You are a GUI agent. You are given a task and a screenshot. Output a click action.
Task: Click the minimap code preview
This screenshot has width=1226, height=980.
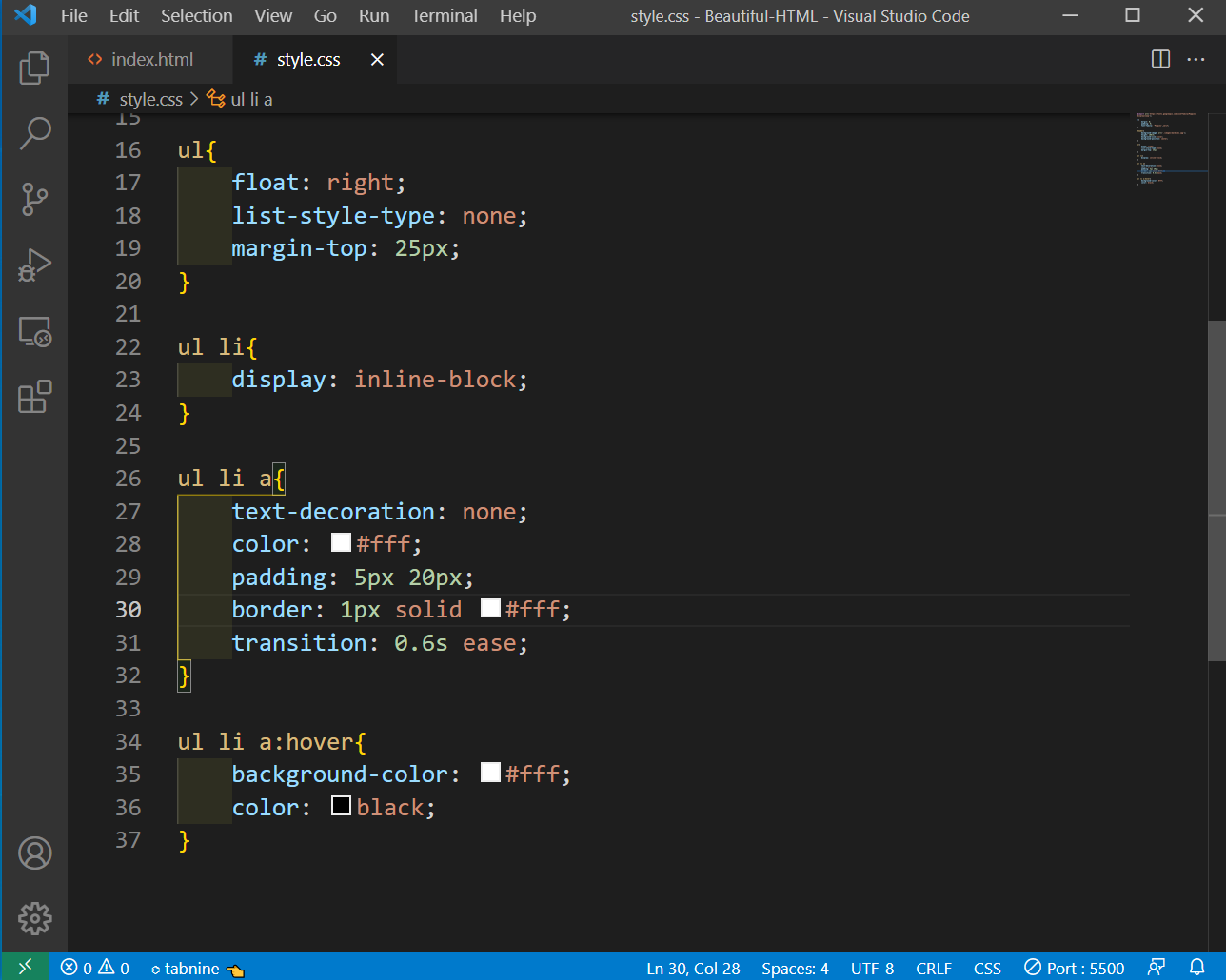pos(1167,148)
